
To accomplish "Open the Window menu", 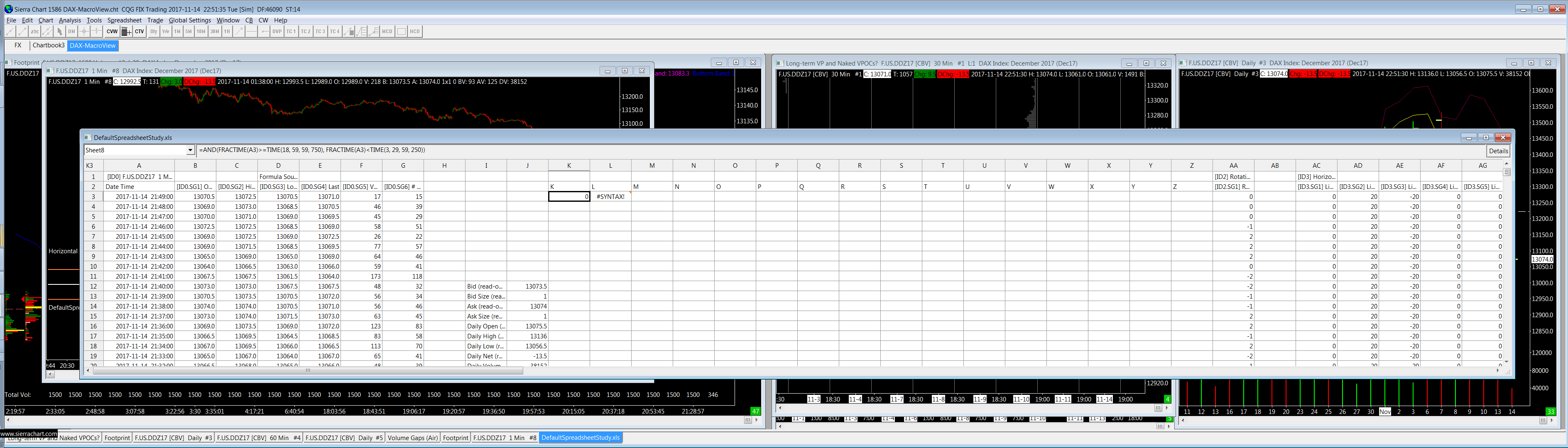I will tap(228, 20).
